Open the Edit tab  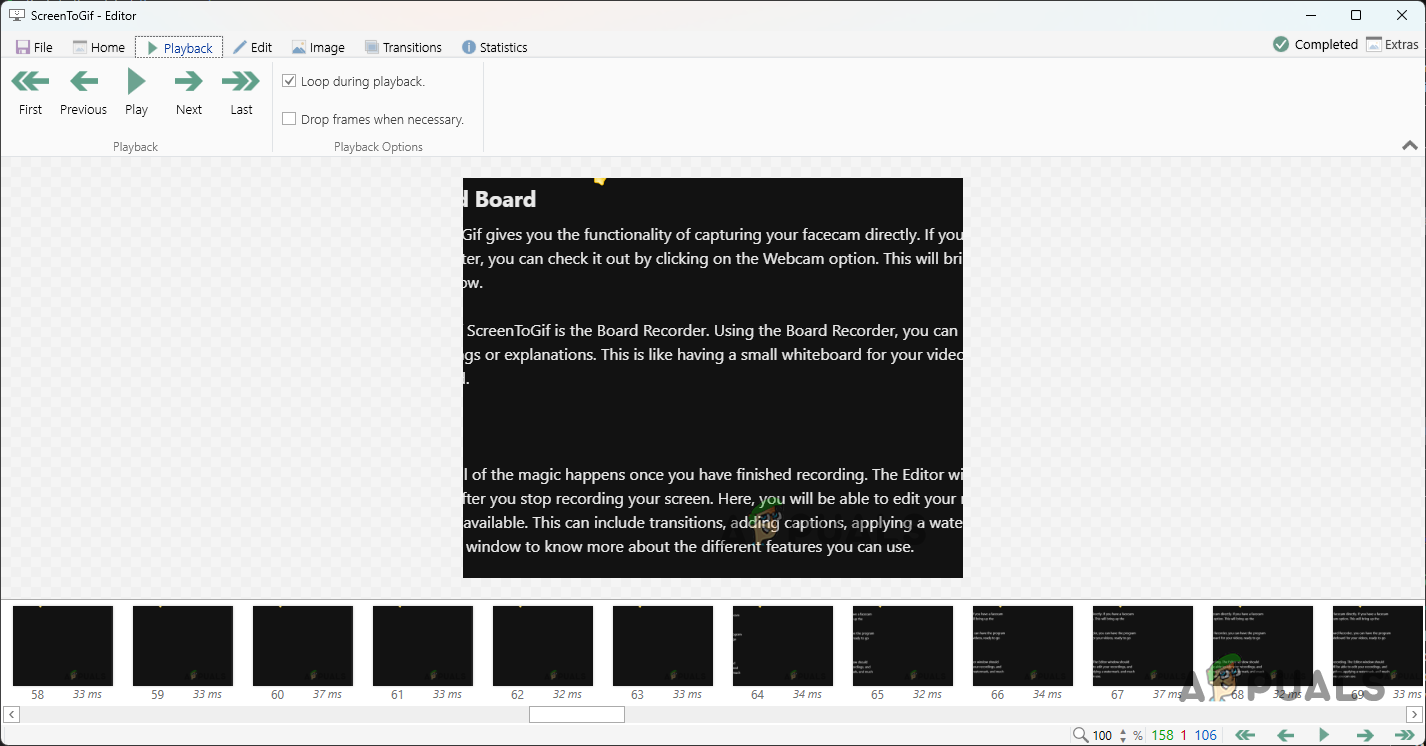coord(252,47)
